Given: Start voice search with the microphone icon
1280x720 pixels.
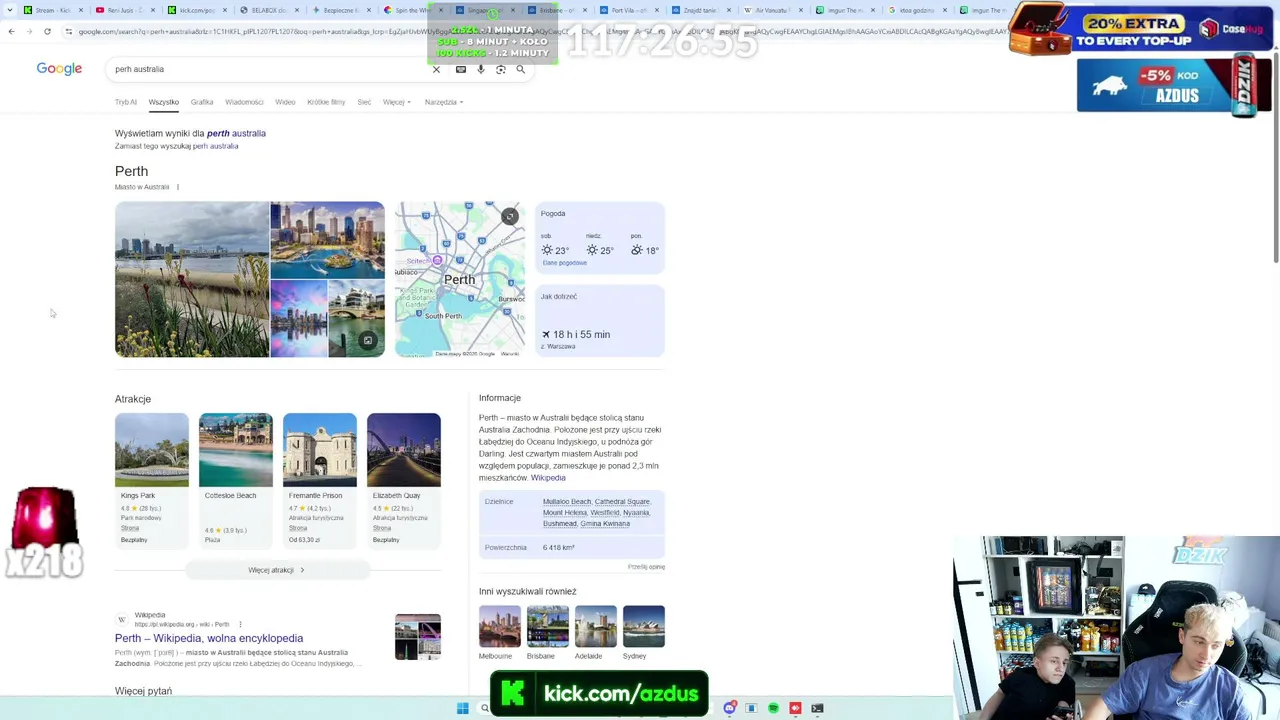Looking at the screenshot, I should (480, 69).
